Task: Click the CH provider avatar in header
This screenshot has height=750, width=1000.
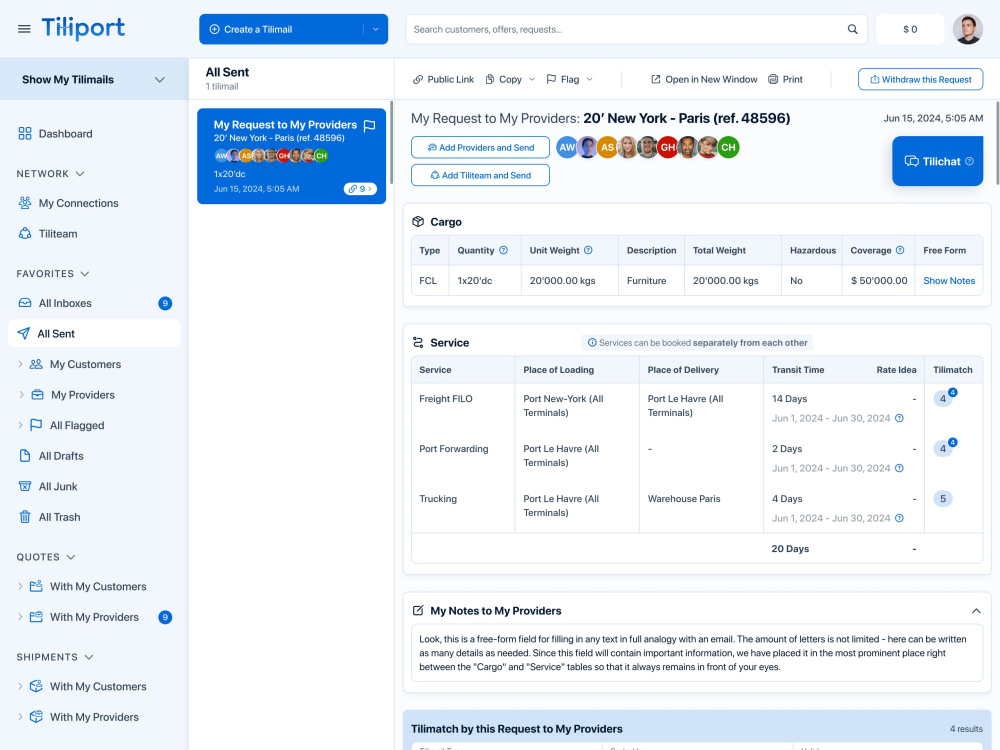Action: (728, 147)
